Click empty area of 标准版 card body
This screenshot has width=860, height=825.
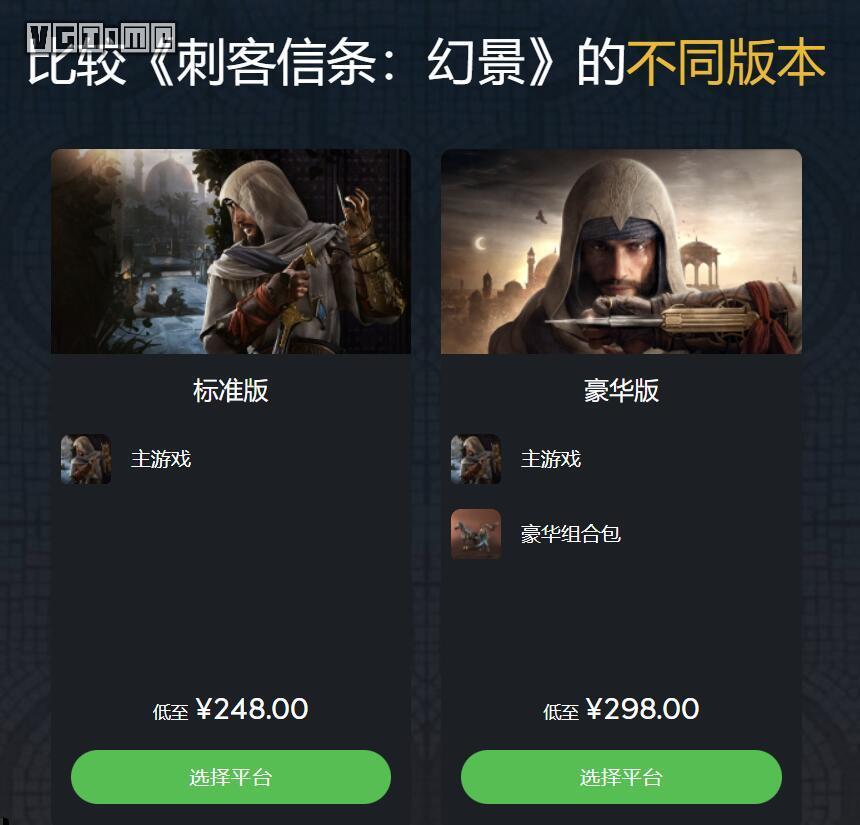231,592
